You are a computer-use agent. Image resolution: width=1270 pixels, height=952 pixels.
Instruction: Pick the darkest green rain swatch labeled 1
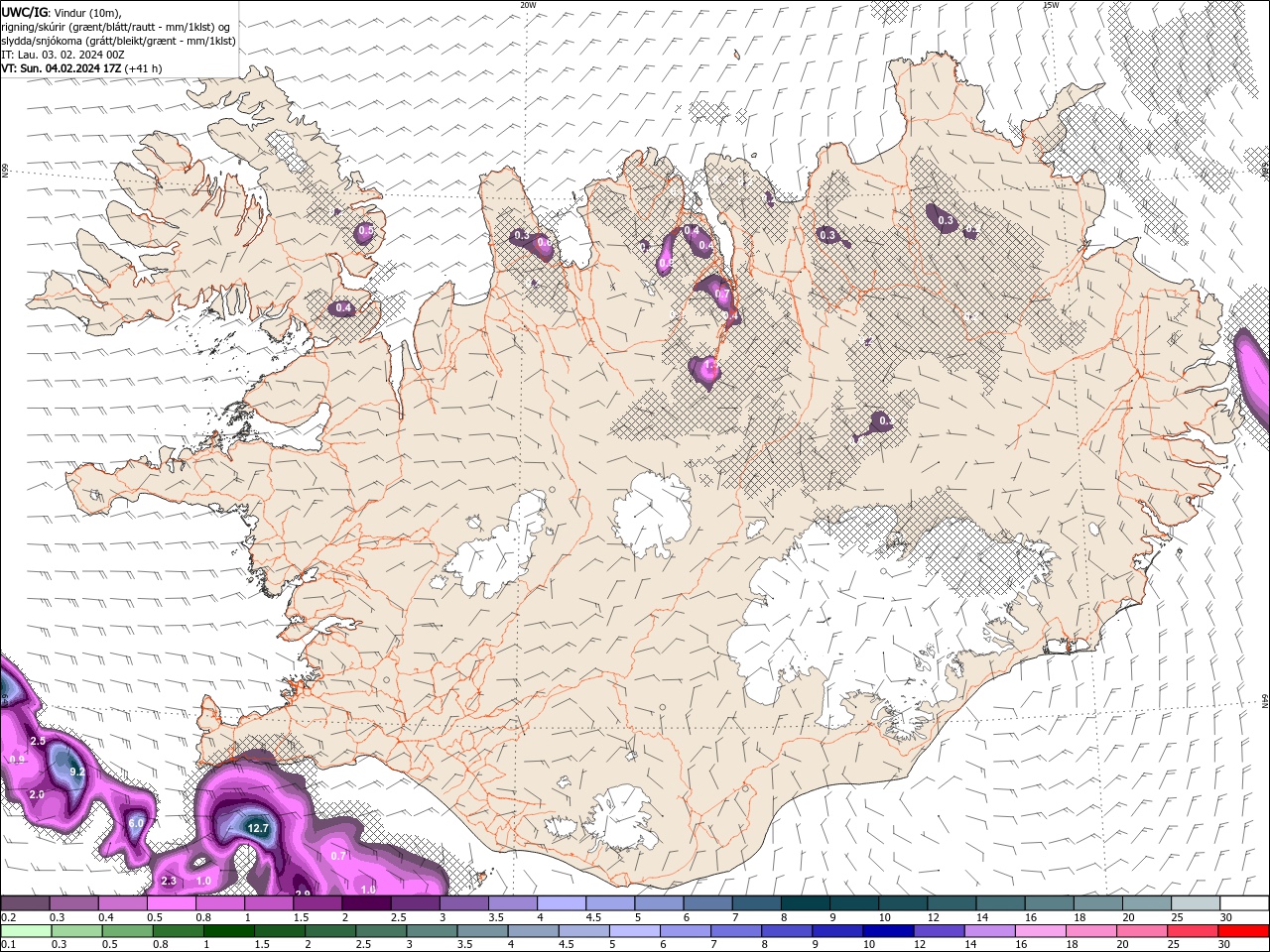[x=229, y=931]
